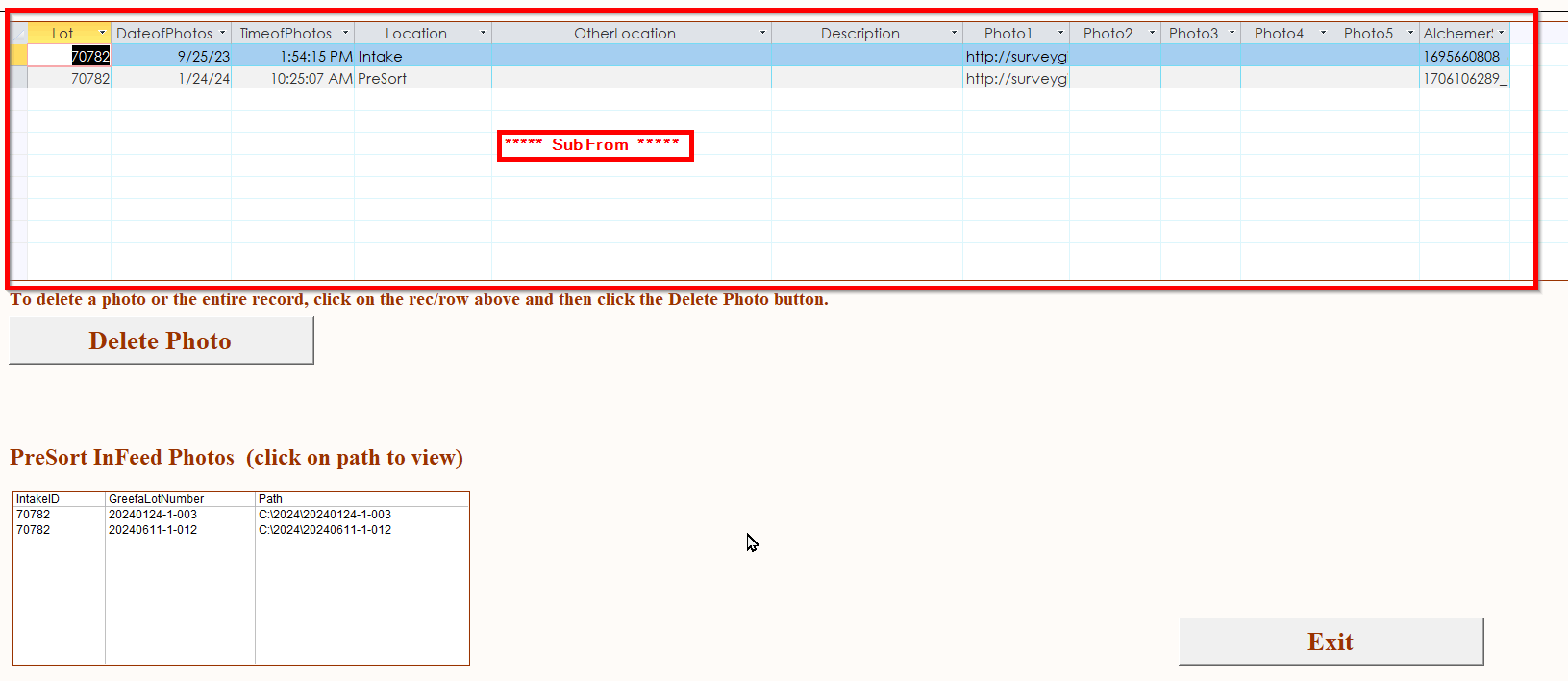1568x681 pixels.
Task: Open path C:\2024\20240124-1-003 in list
Action: click(325, 515)
